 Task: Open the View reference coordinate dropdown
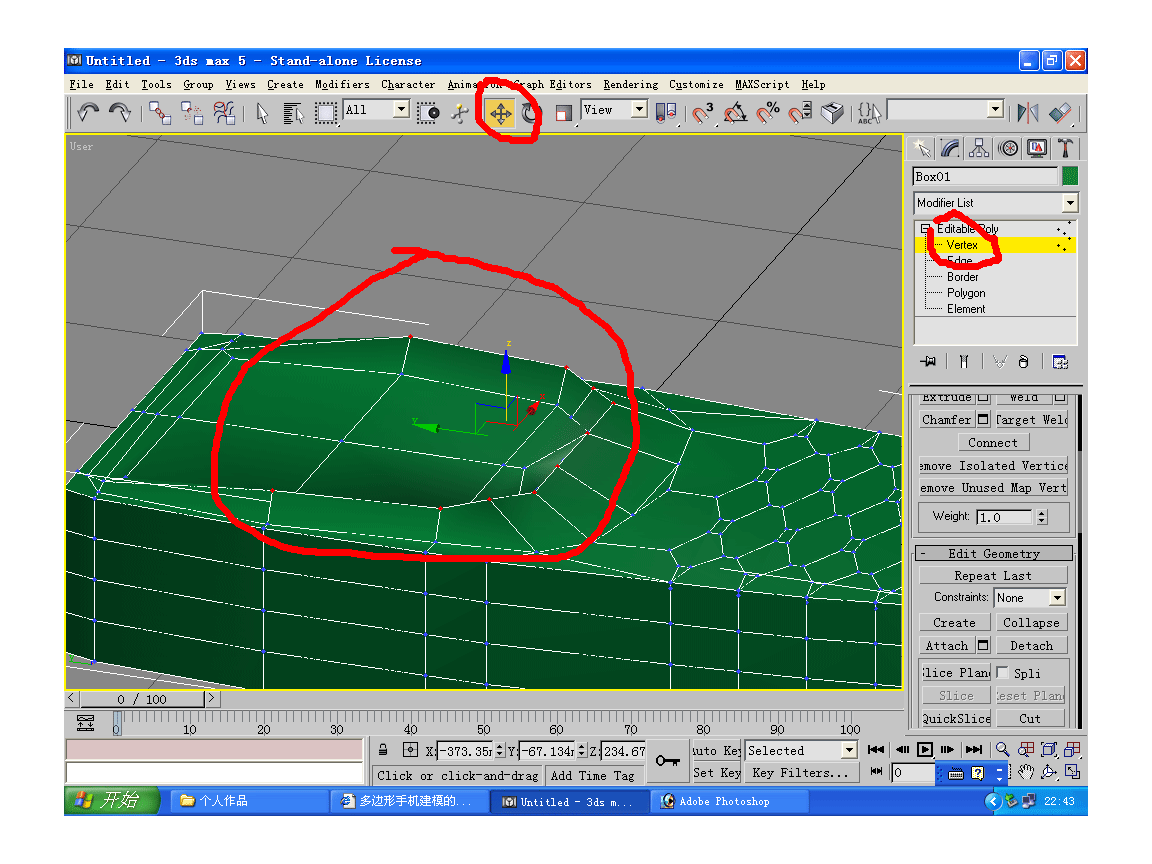click(639, 109)
